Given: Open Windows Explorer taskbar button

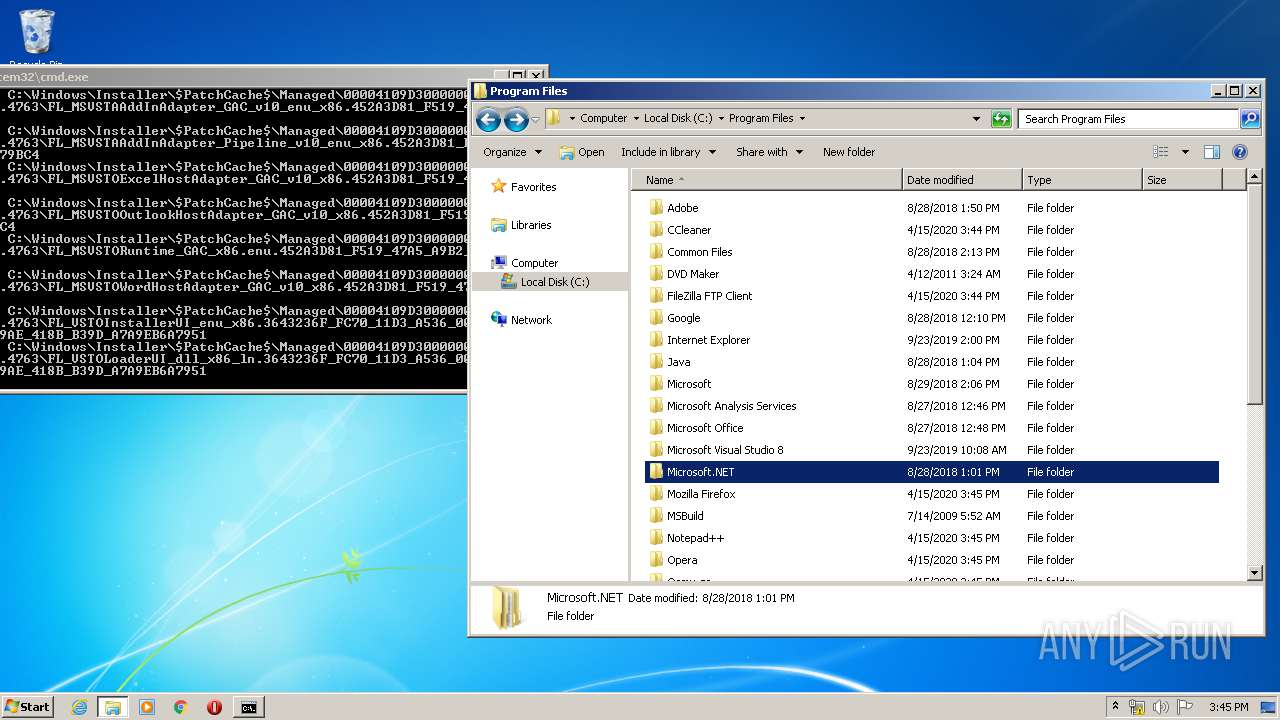Looking at the screenshot, I should pyautogui.click(x=113, y=707).
